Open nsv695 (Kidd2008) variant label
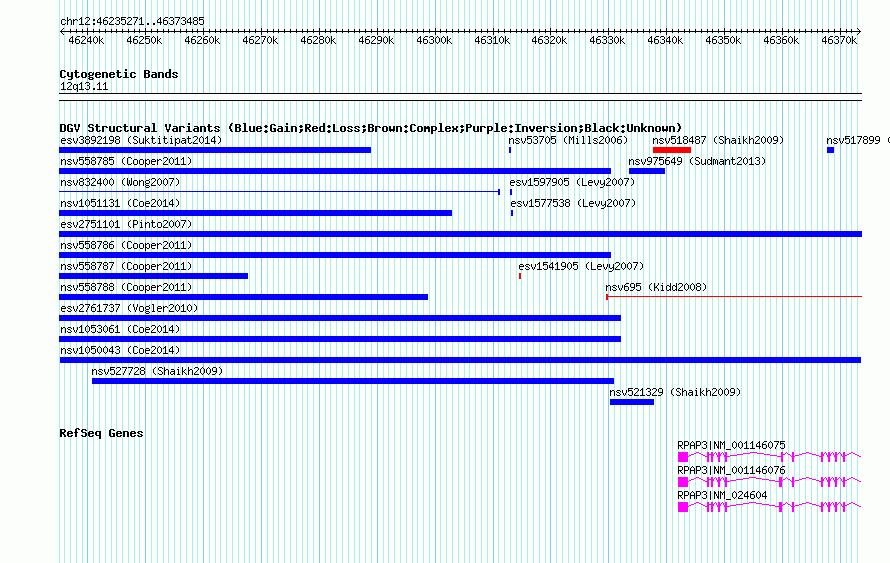The width and height of the screenshot is (890, 563). [656, 287]
